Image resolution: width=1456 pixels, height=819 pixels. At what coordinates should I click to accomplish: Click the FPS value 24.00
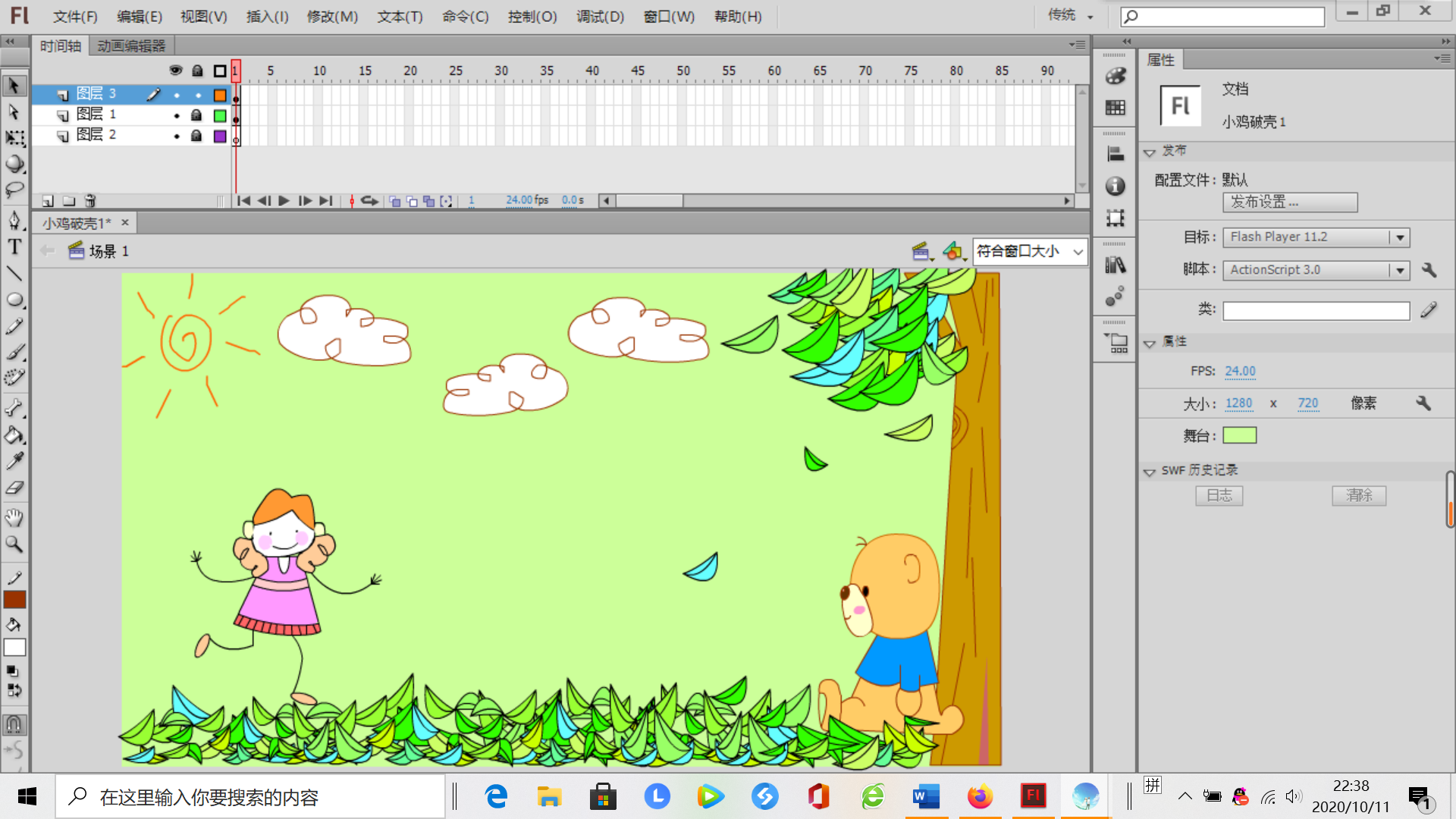coord(1240,371)
